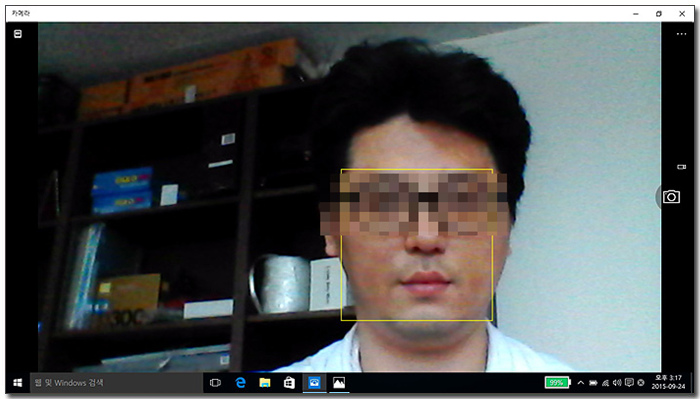
Task: Click the taskbar clock and date
Action: 668,382
